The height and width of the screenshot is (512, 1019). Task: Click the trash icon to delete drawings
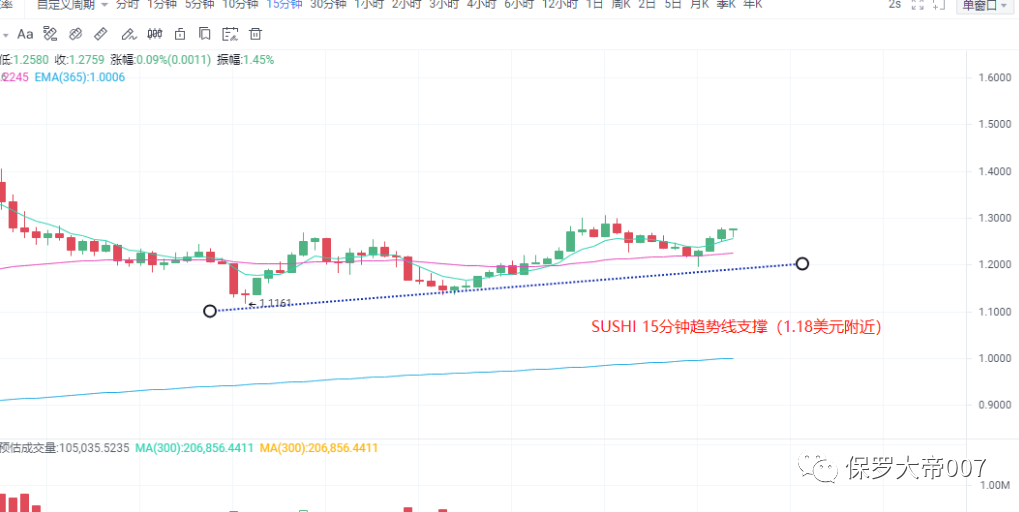coord(256,34)
